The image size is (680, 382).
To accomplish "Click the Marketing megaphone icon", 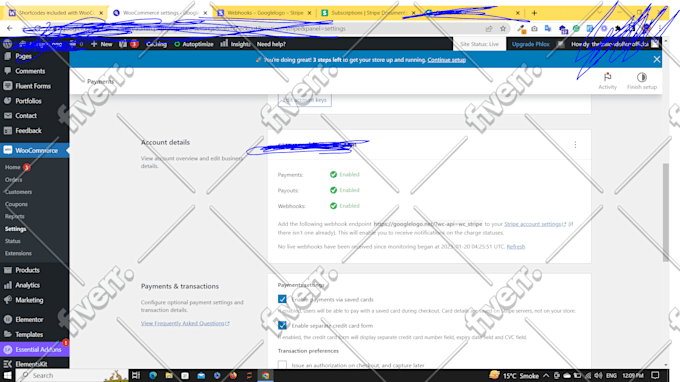I will pyautogui.click(x=8, y=300).
